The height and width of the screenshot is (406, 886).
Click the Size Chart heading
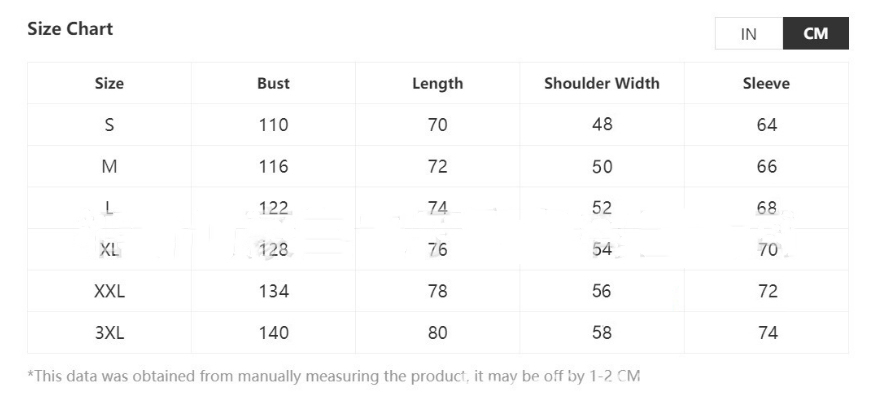pyautogui.click(x=70, y=29)
